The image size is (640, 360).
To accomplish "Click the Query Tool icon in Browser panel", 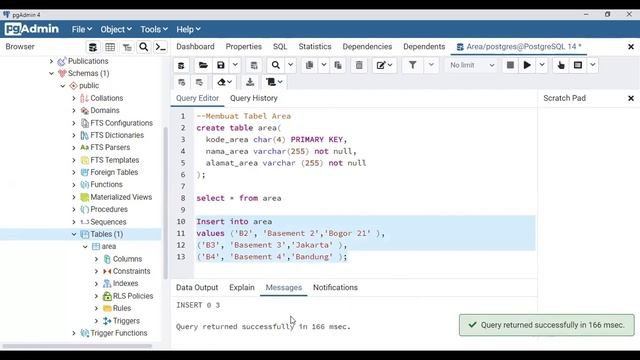I will tap(93, 47).
